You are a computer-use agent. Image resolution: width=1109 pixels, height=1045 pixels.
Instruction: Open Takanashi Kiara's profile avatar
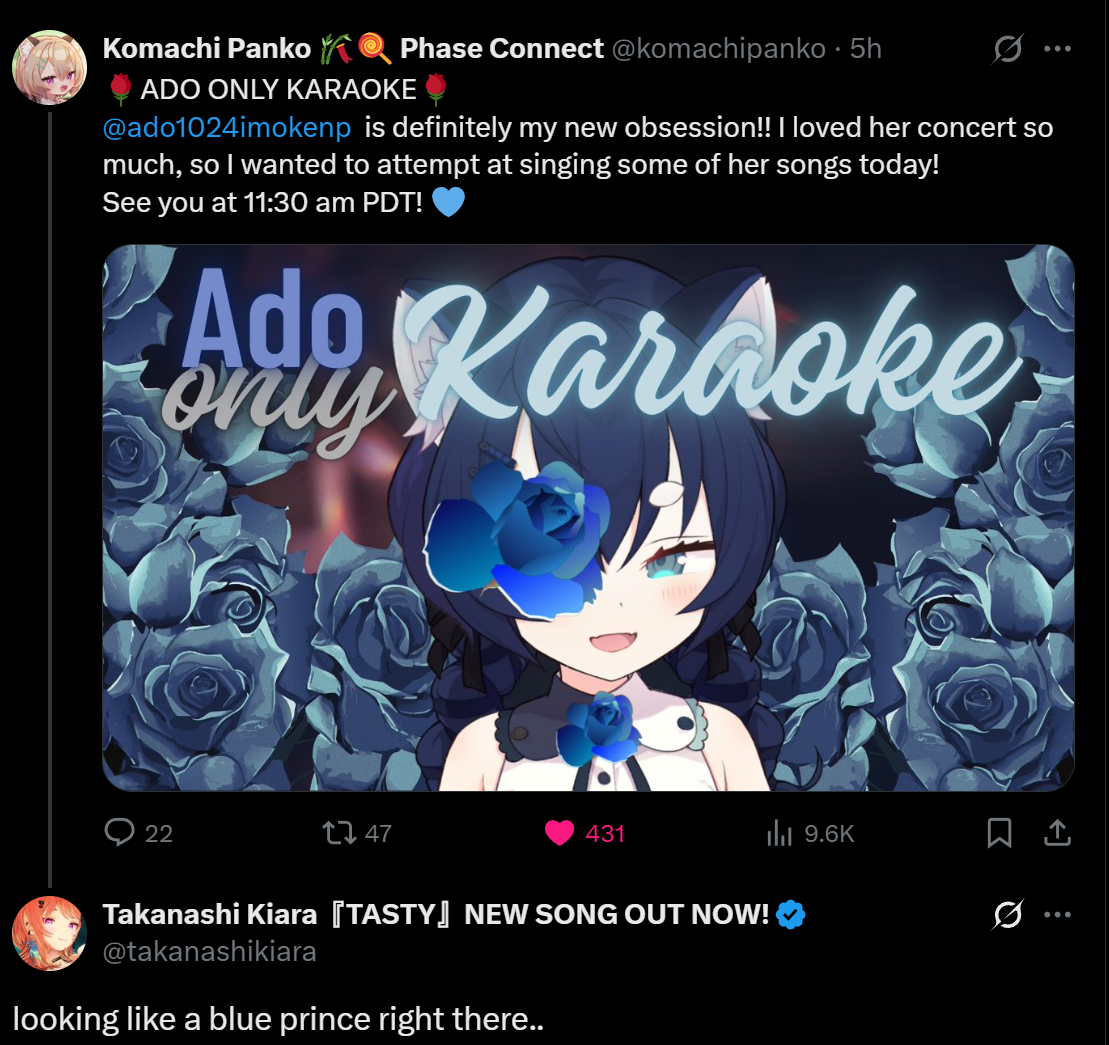[x=50, y=933]
